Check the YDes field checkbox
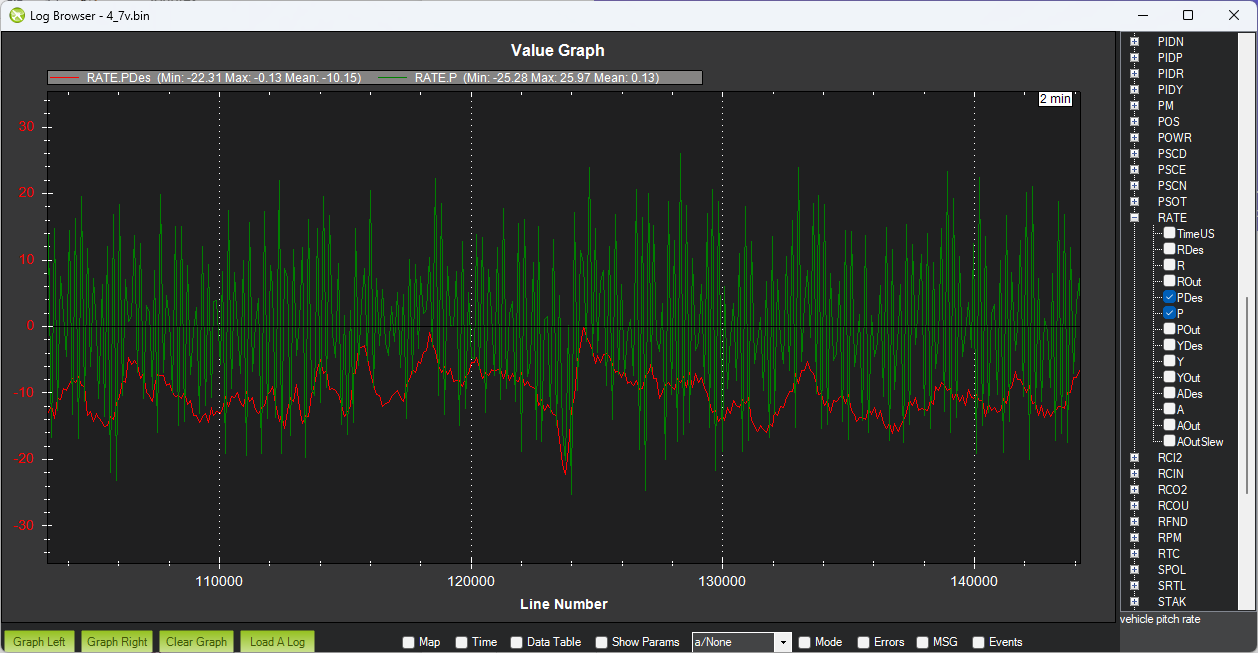This screenshot has width=1258, height=653. coord(1169,346)
